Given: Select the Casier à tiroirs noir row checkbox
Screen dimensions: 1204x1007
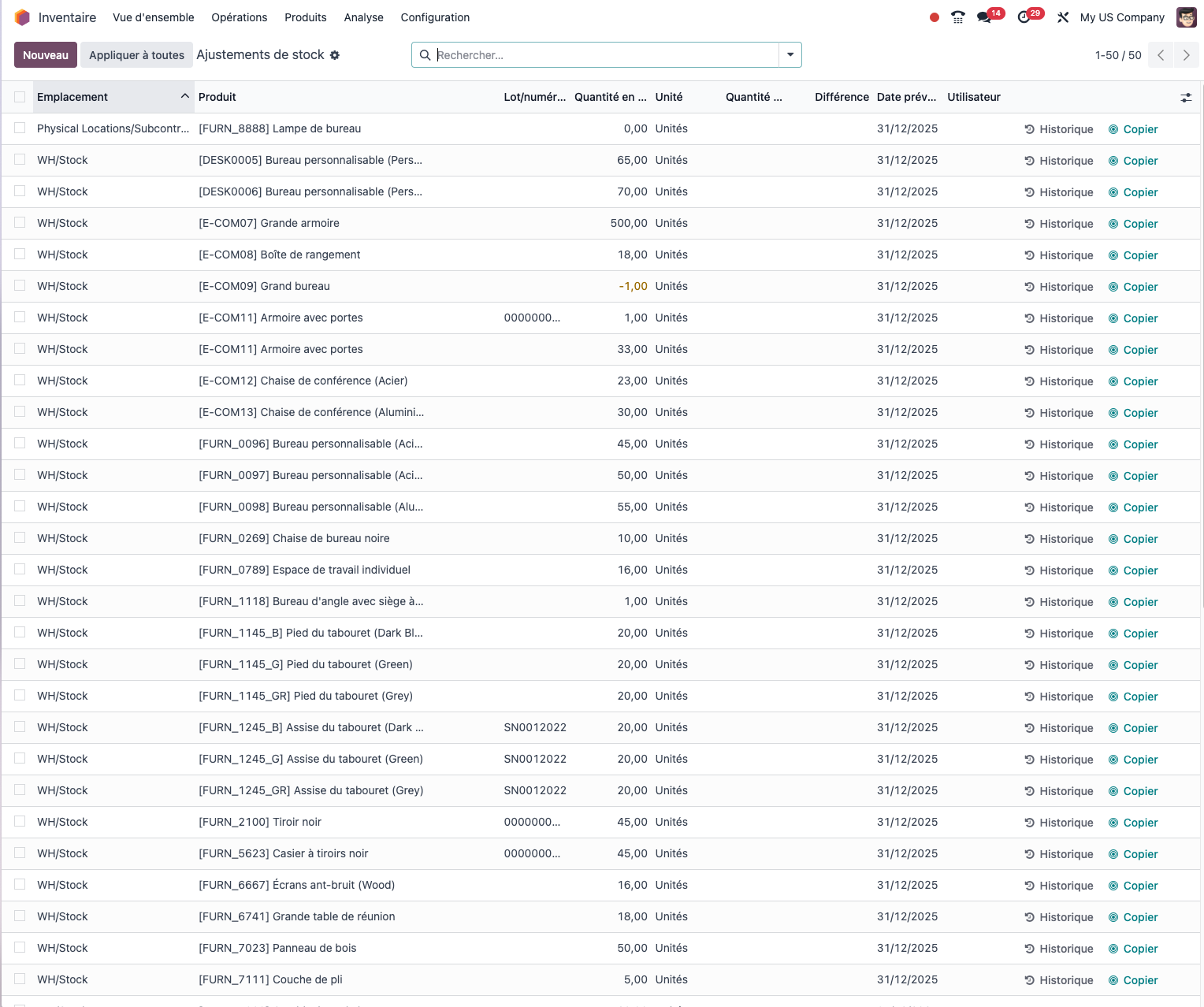Looking at the screenshot, I should tap(20, 853).
